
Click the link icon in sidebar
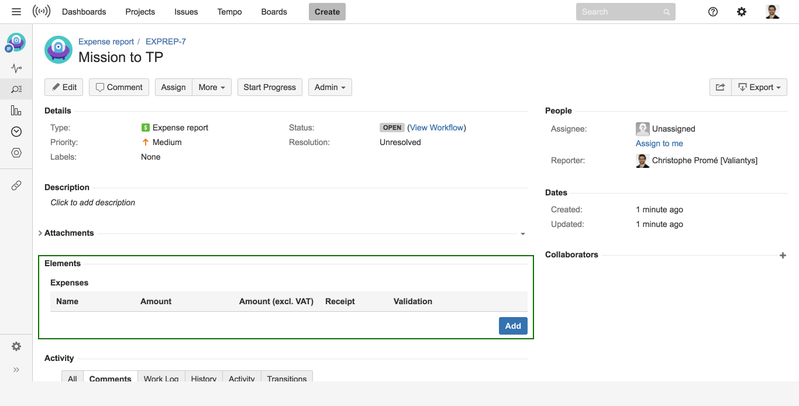(x=16, y=186)
